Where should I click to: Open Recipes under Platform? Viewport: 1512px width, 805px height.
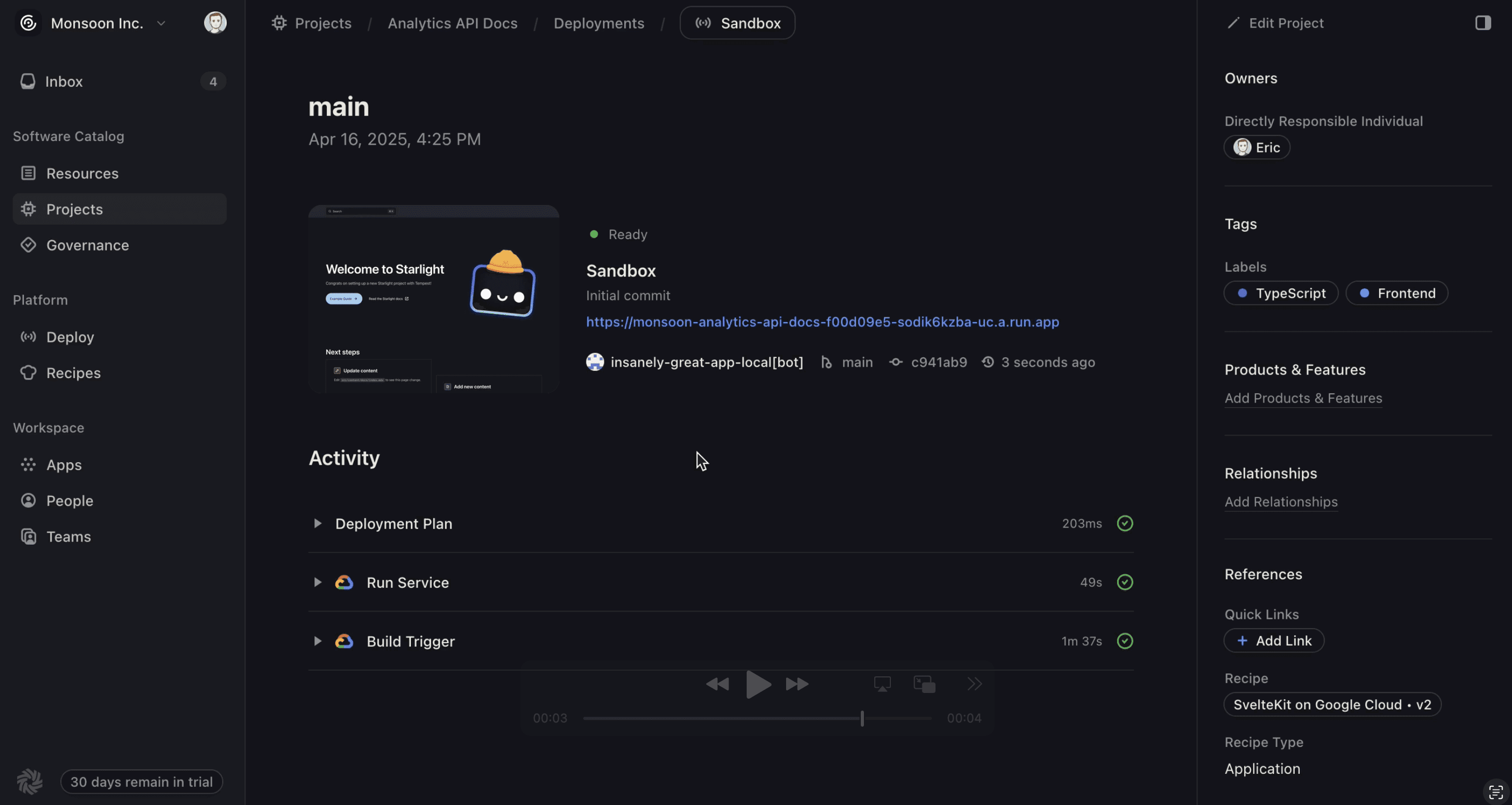pyautogui.click(x=120, y=372)
